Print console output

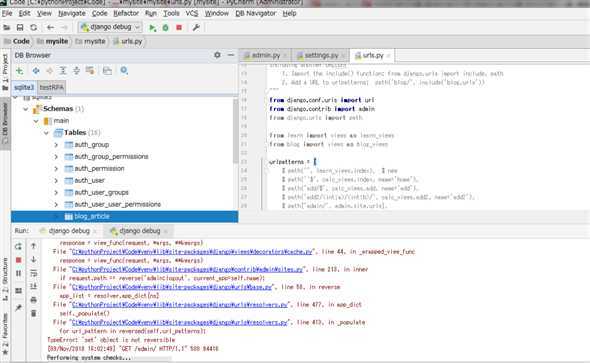coord(33,300)
